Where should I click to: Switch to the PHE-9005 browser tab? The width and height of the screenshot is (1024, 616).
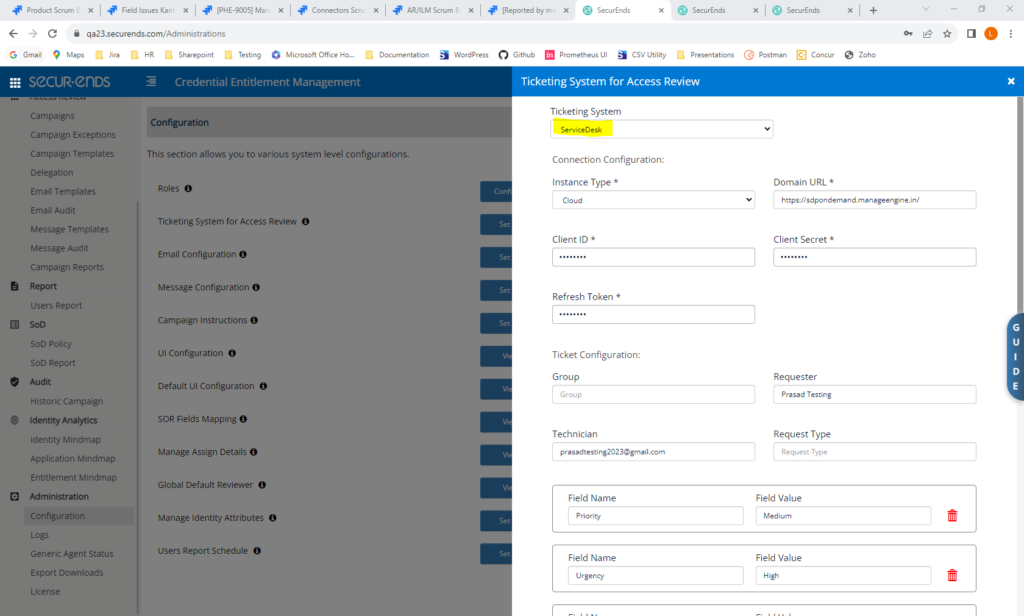click(242, 10)
